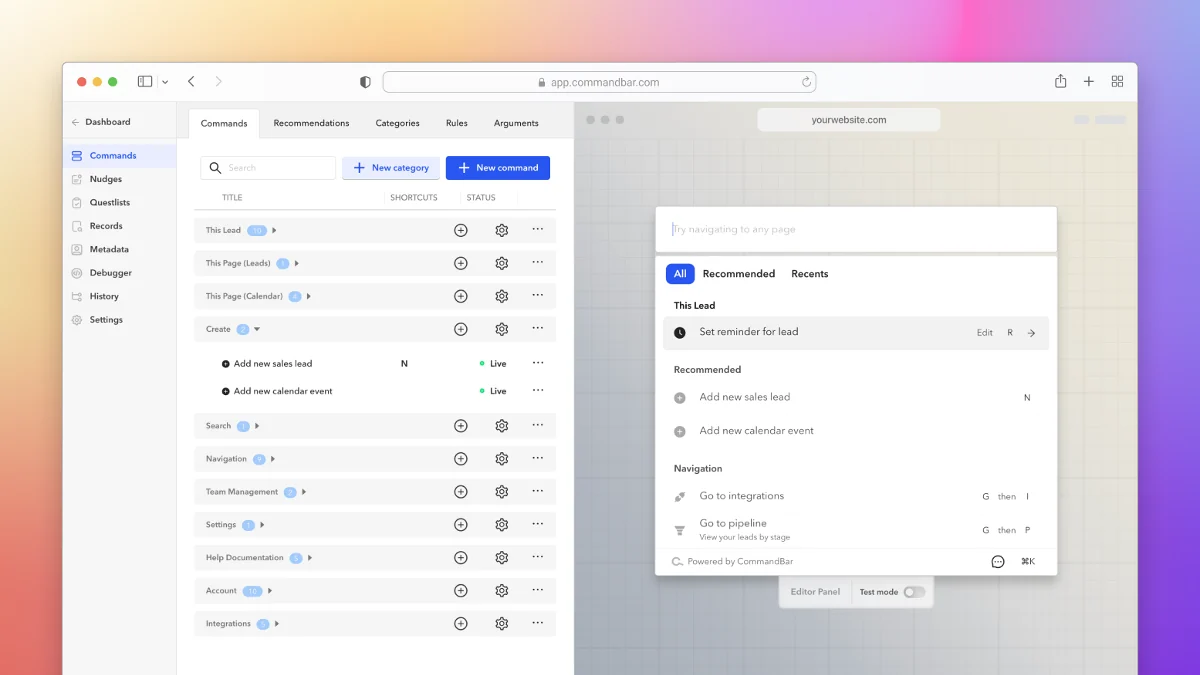1200x675 pixels.
Task: Expand the Team Management category
Action: (x=304, y=492)
